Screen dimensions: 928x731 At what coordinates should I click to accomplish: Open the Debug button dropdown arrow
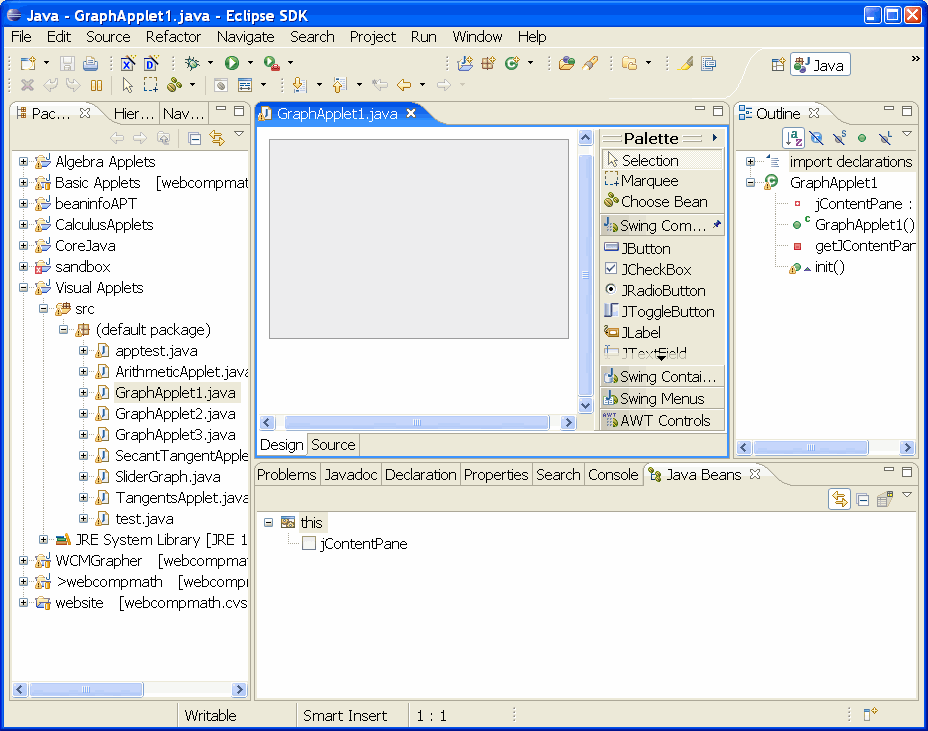210,63
